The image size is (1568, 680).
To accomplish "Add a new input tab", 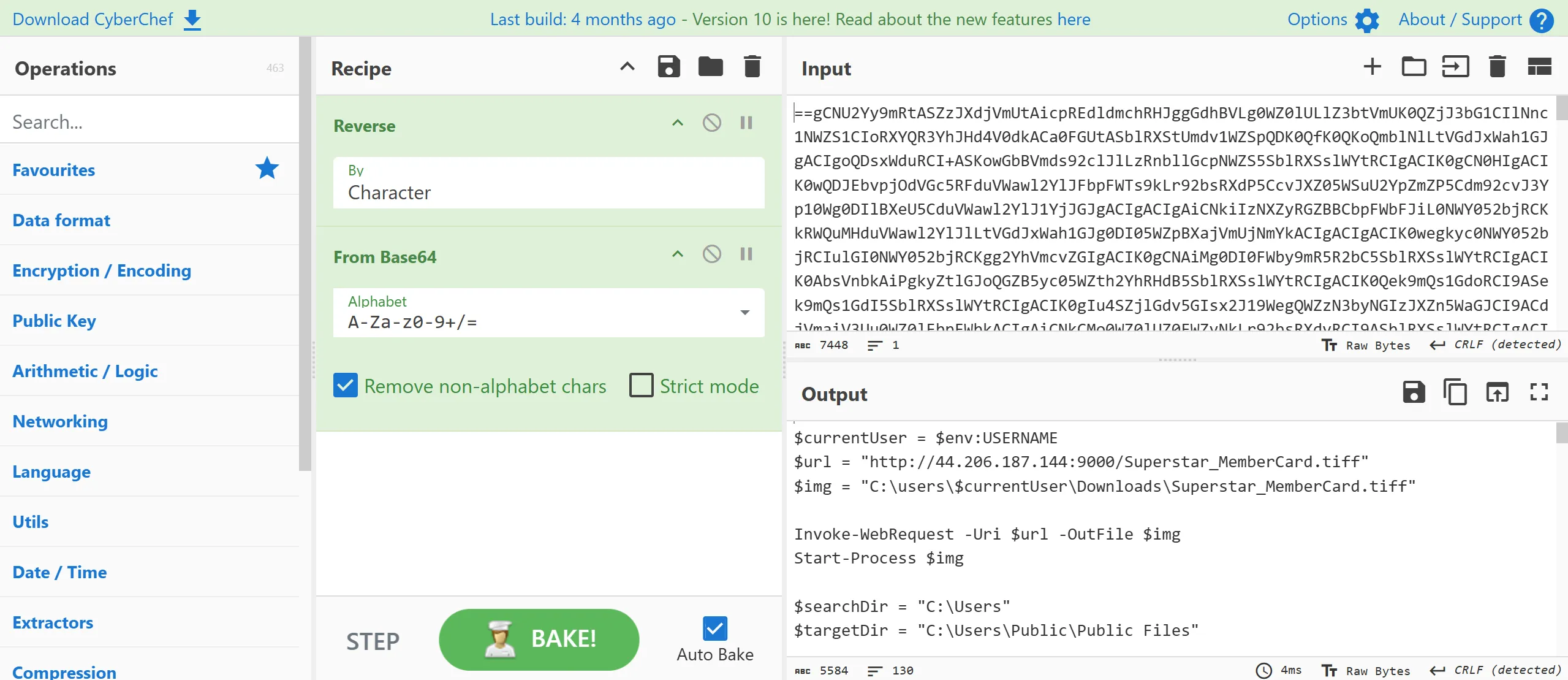I will tap(1372, 66).
